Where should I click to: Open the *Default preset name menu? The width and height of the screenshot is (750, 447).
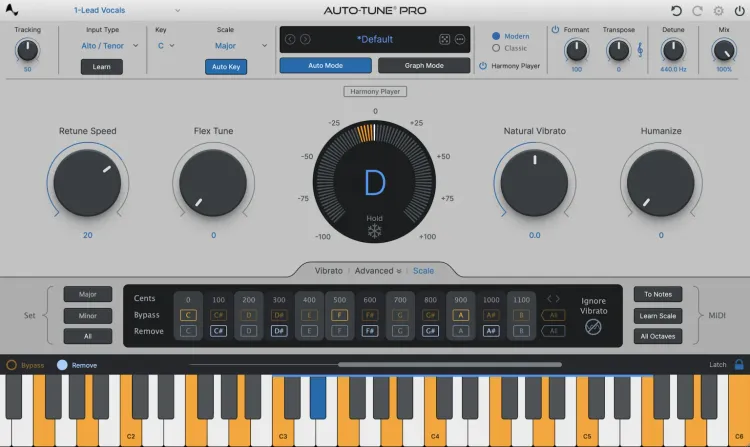click(375, 39)
